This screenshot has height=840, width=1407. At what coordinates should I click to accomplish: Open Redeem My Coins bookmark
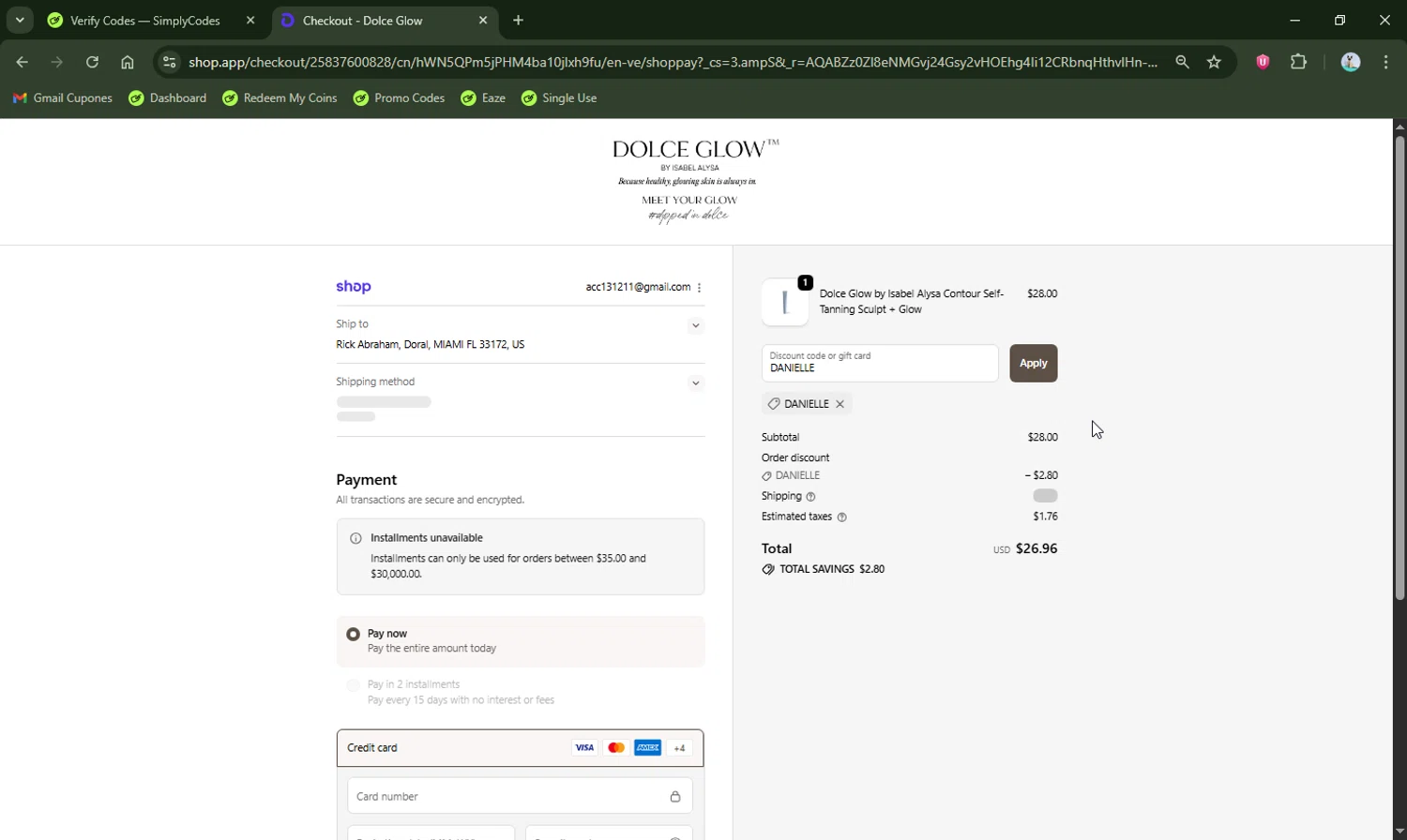tap(280, 97)
